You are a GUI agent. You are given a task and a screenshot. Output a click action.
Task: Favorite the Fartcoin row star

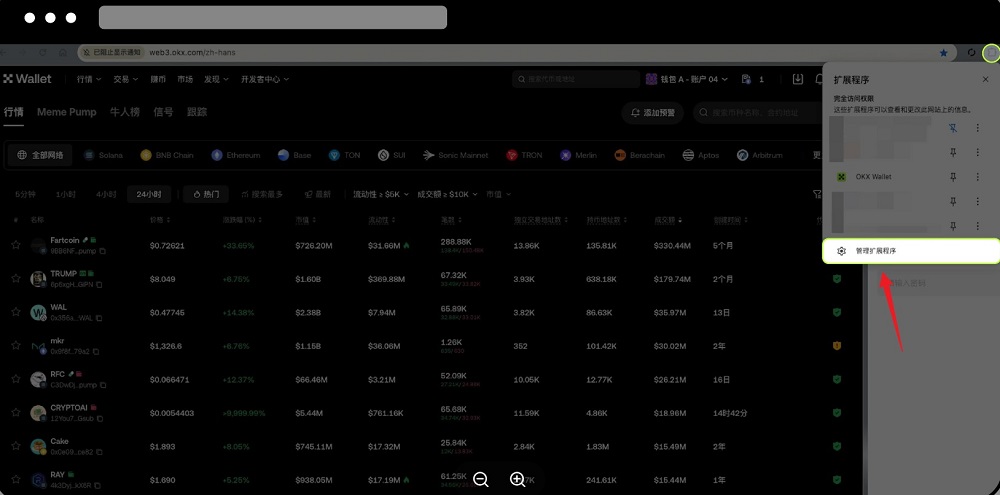[16, 244]
